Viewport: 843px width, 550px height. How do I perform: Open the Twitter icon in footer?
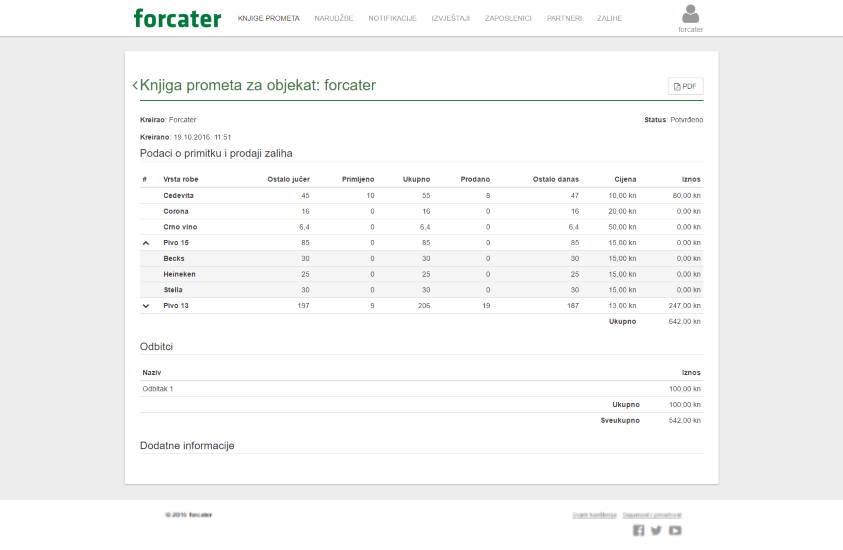(x=657, y=531)
